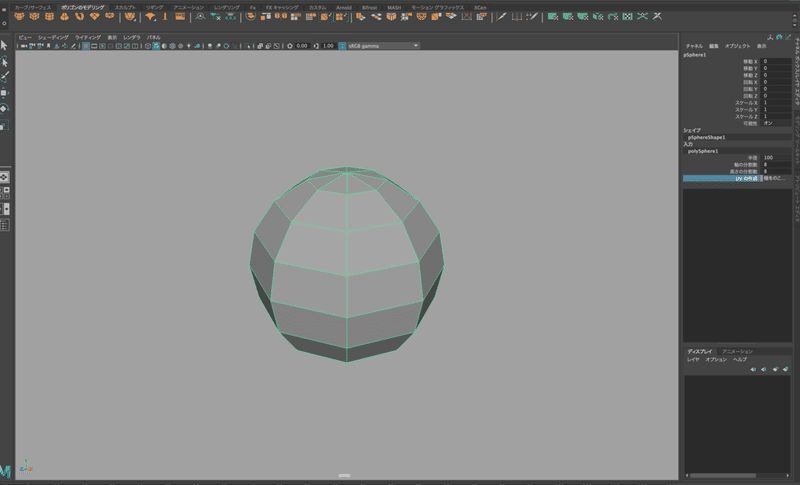Open the オブジェクト menu in channel box
The image size is (800, 485).
737,46
